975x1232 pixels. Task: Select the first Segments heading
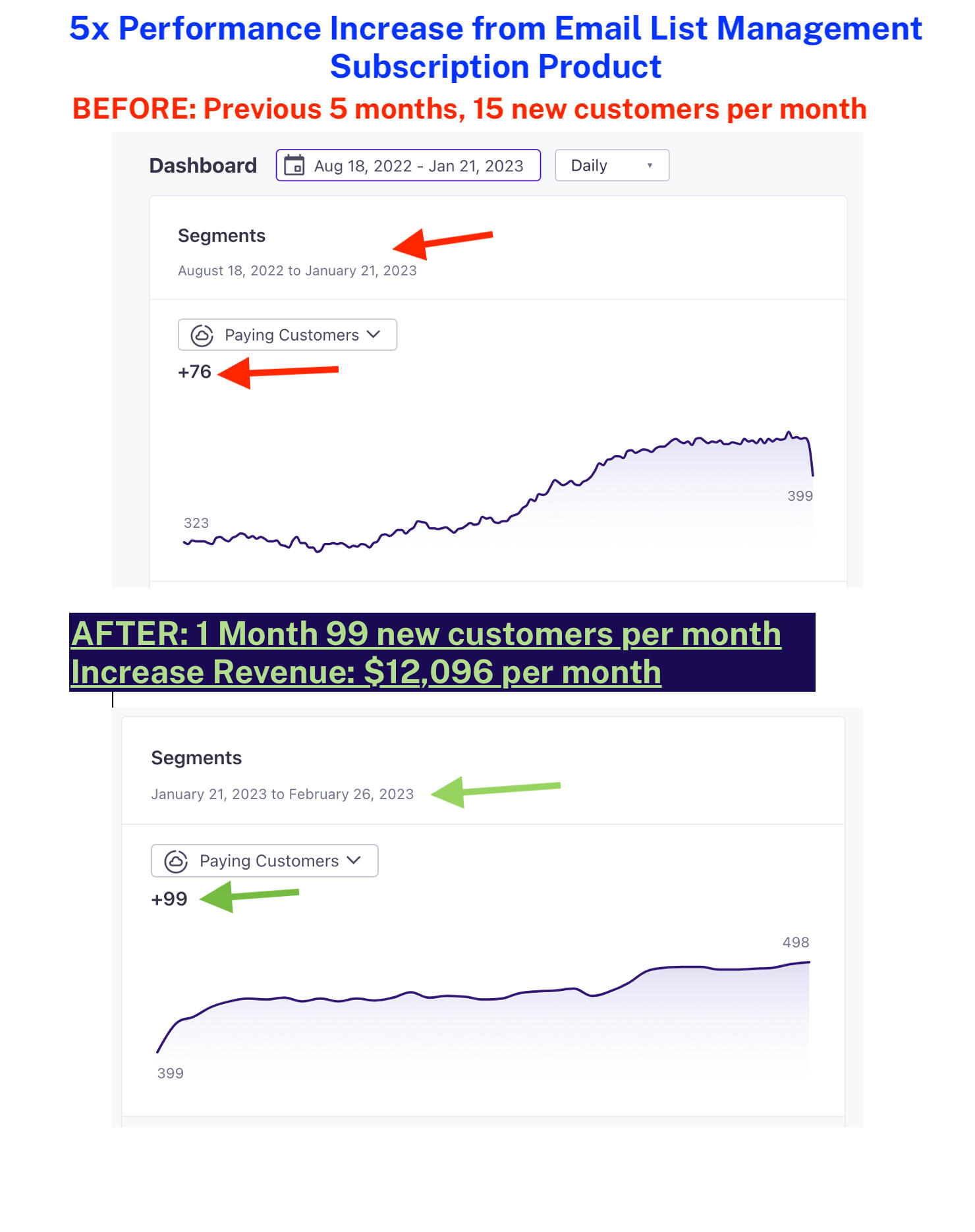(x=221, y=236)
